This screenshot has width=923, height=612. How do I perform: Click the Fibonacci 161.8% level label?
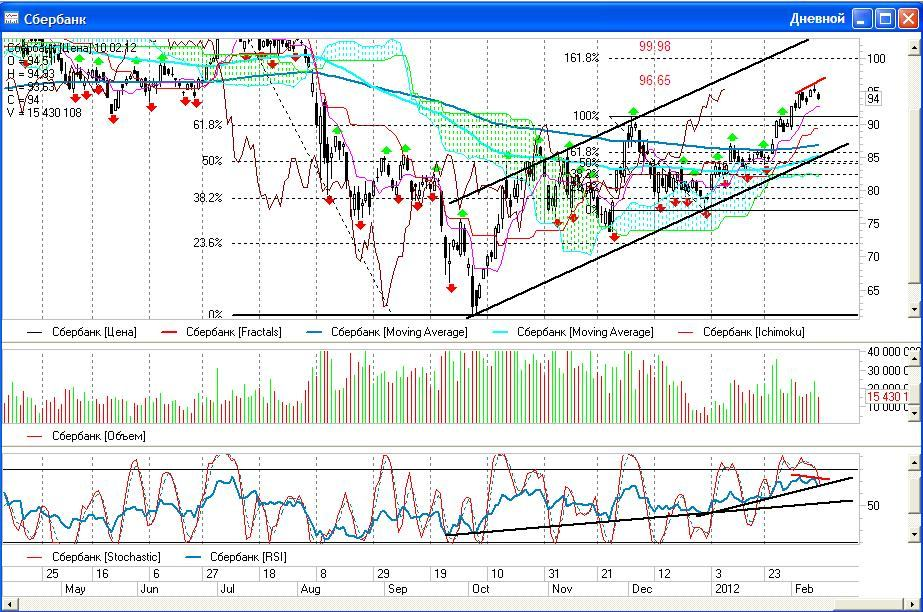[581, 58]
